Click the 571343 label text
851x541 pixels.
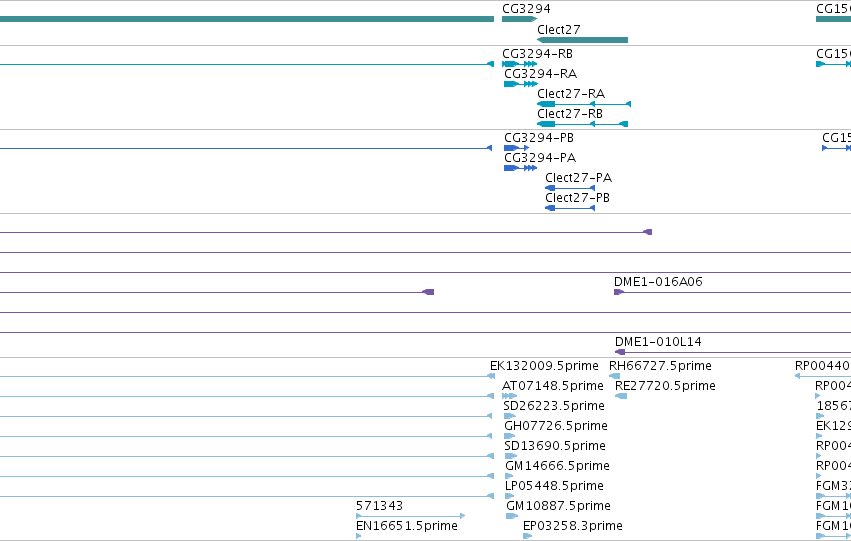point(379,506)
